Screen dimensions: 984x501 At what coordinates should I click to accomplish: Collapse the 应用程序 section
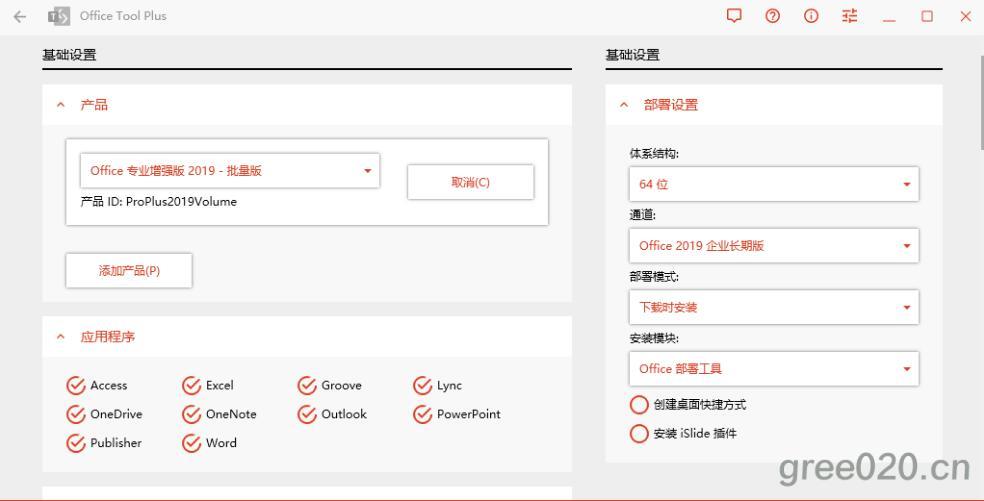pos(61,337)
